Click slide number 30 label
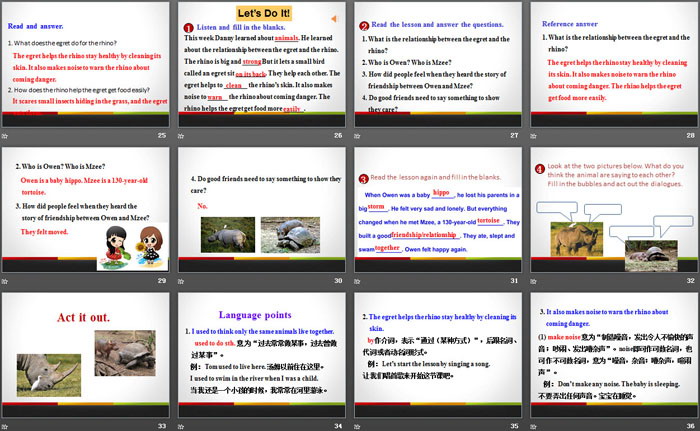 (x=338, y=280)
